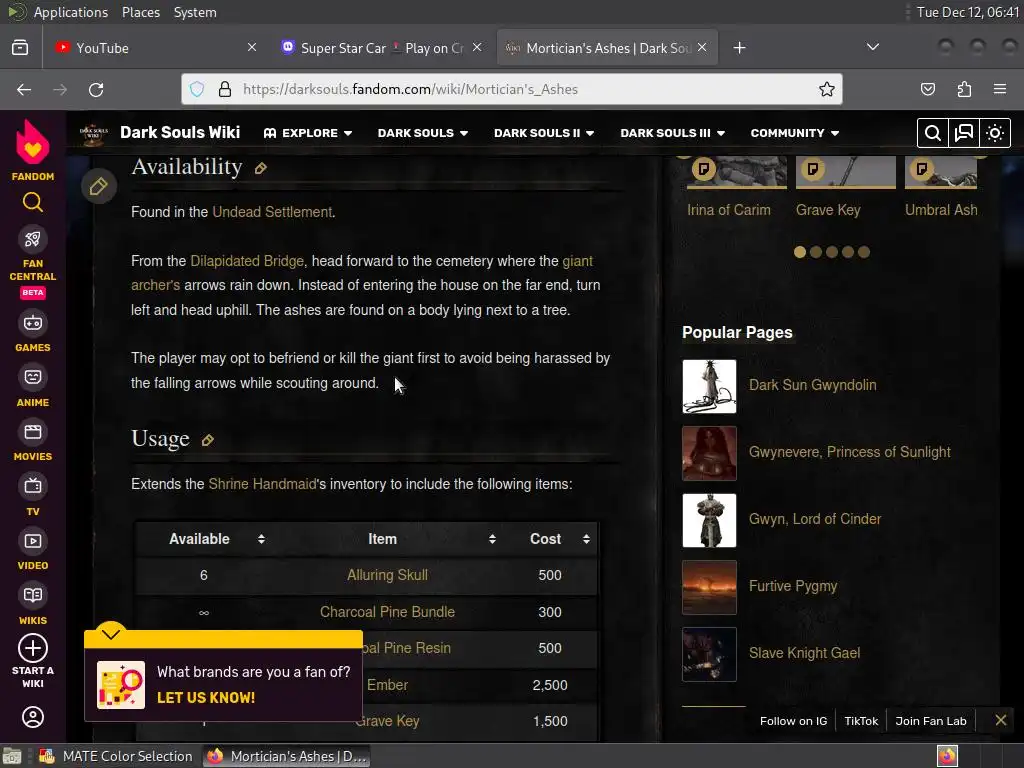Bookmark this page with the star icon
The width and height of the screenshot is (1024, 768).
coord(827,89)
